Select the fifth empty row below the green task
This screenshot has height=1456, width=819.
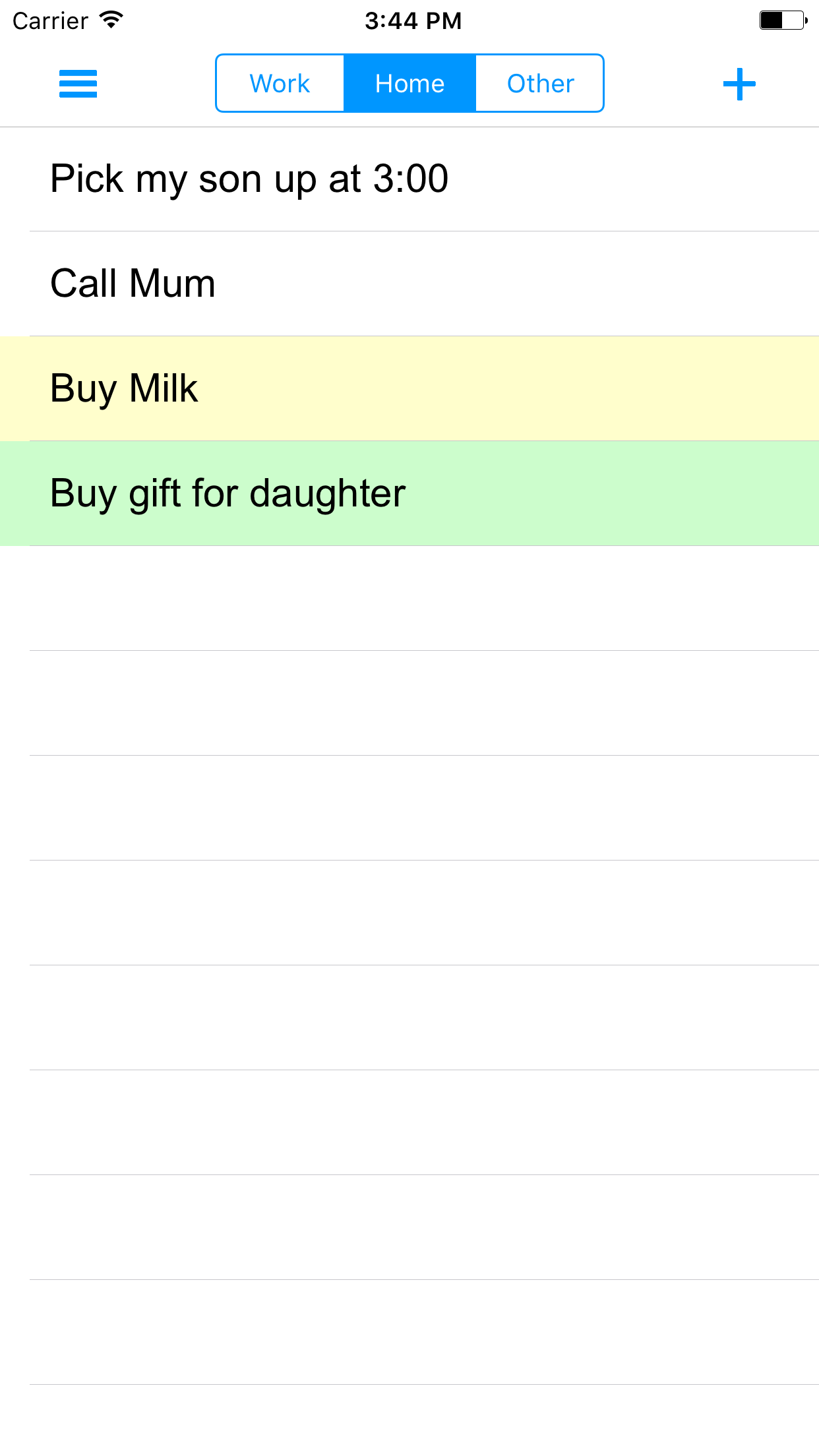409,1017
